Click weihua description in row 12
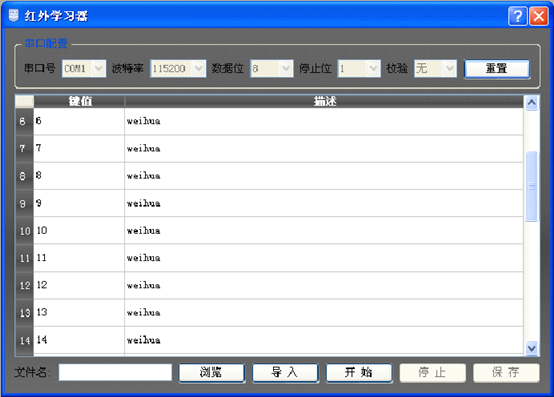Screen dimensions: 554x397 [x=324, y=285]
